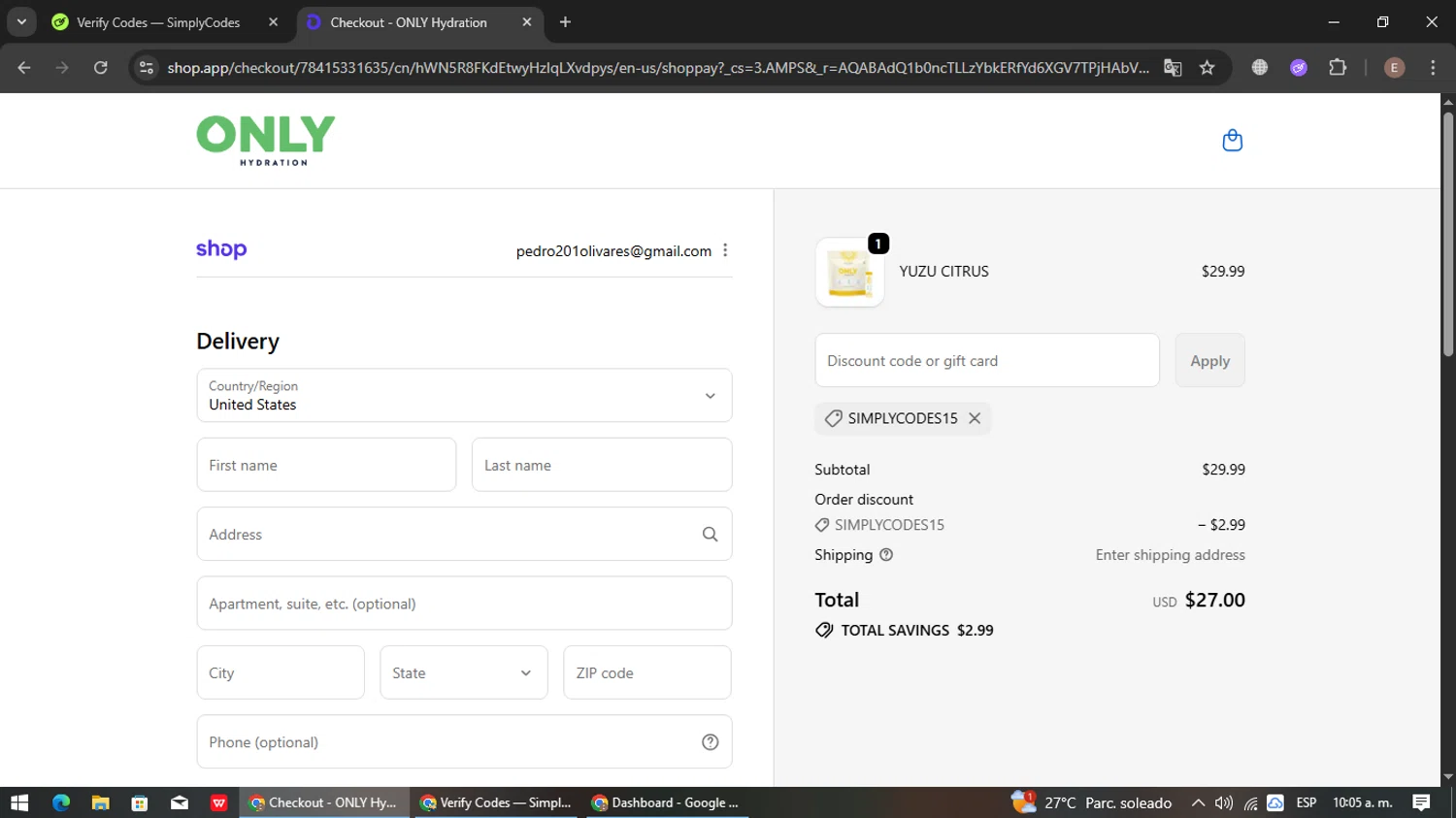Screen dimensions: 1456x818
Task: Click the City field
Action: point(281,672)
